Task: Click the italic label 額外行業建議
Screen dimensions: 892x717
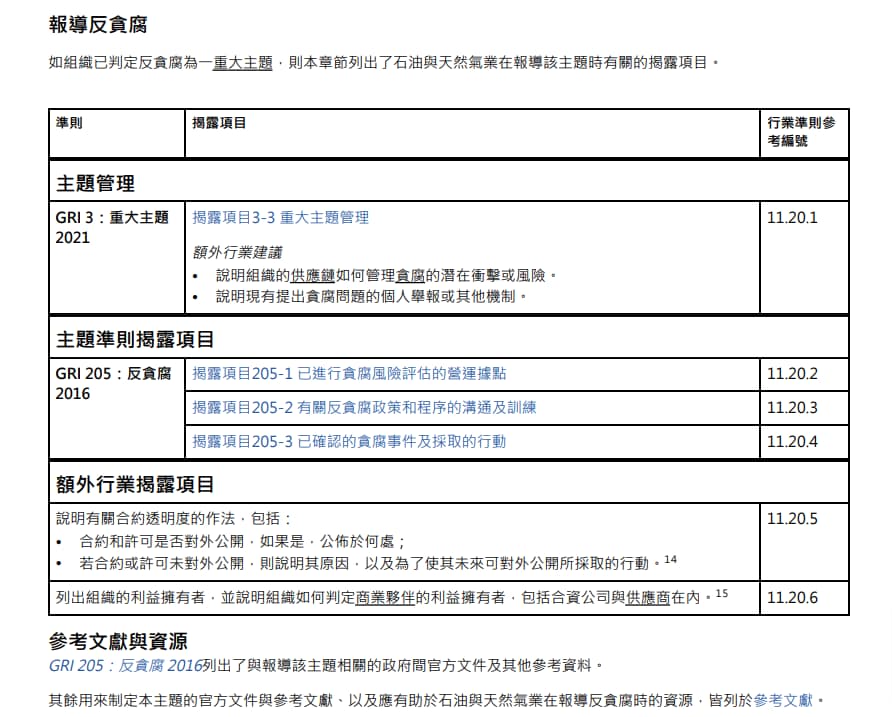Action: coord(237,252)
